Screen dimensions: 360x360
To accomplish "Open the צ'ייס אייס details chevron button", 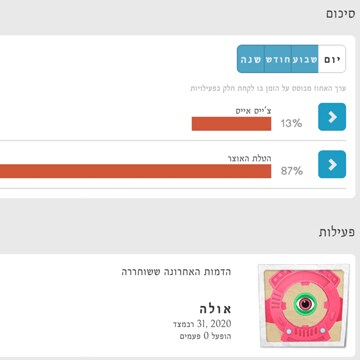I will pyautogui.click(x=332, y=117).
